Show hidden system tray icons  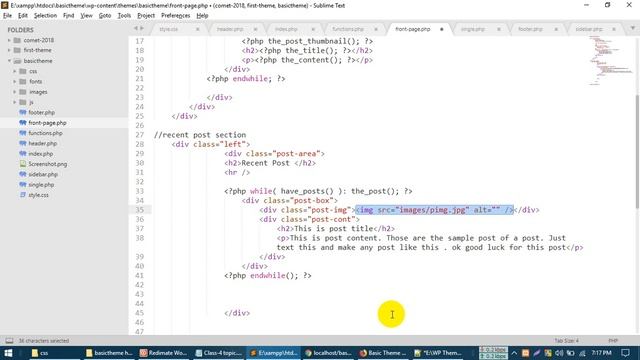514,353
